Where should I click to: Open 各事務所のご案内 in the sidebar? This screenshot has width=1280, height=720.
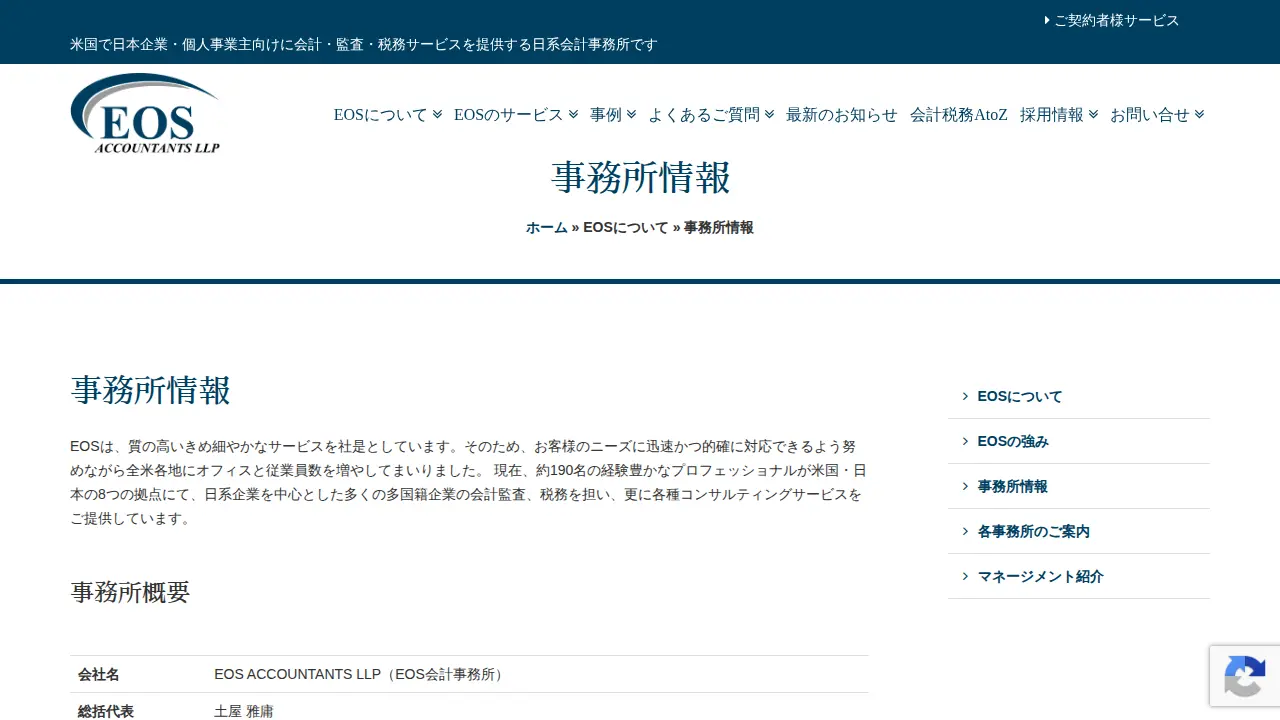click(x=1034, y=531)
